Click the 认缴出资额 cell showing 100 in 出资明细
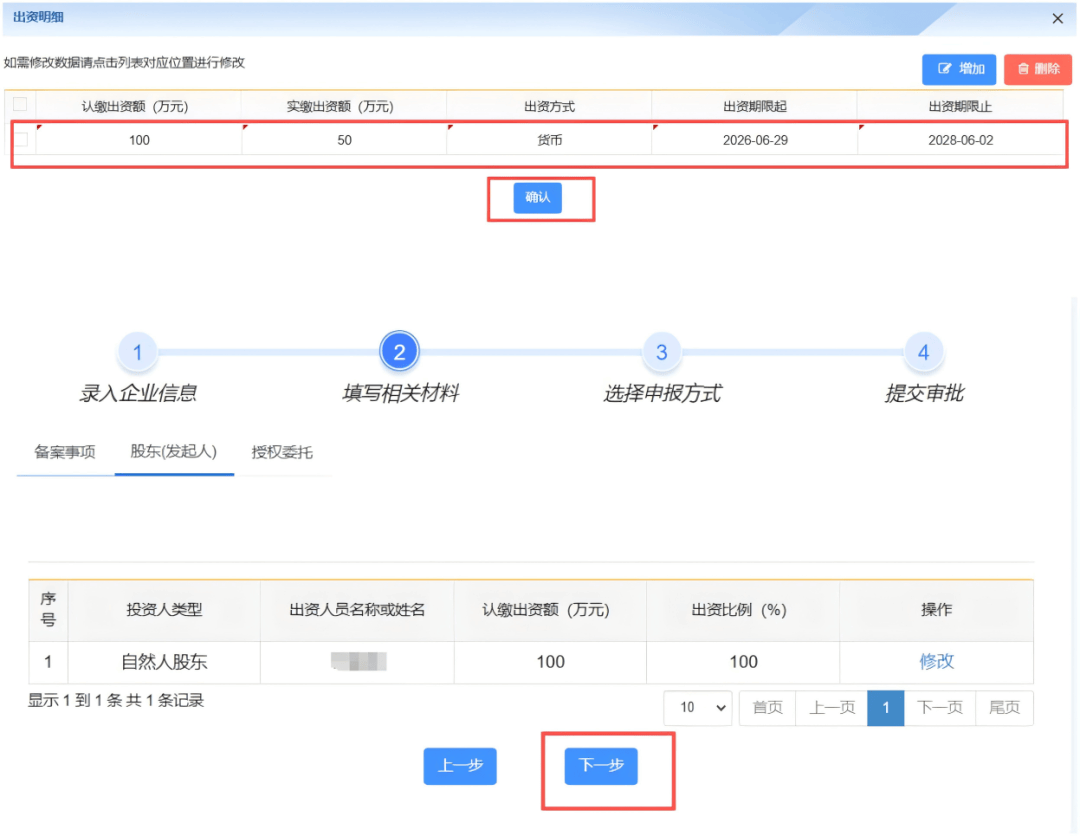Screen dimensions: 1080x836 pos(139,140)
